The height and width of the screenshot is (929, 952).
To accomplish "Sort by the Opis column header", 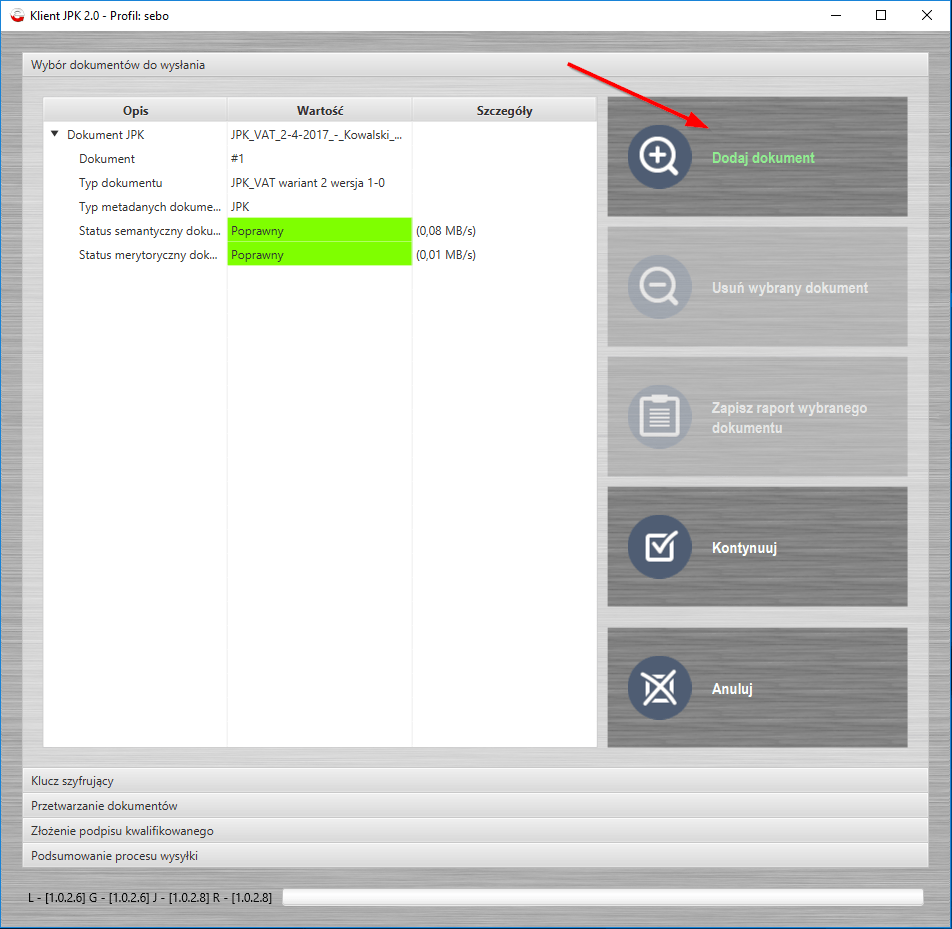I will [x=135, y=110].
